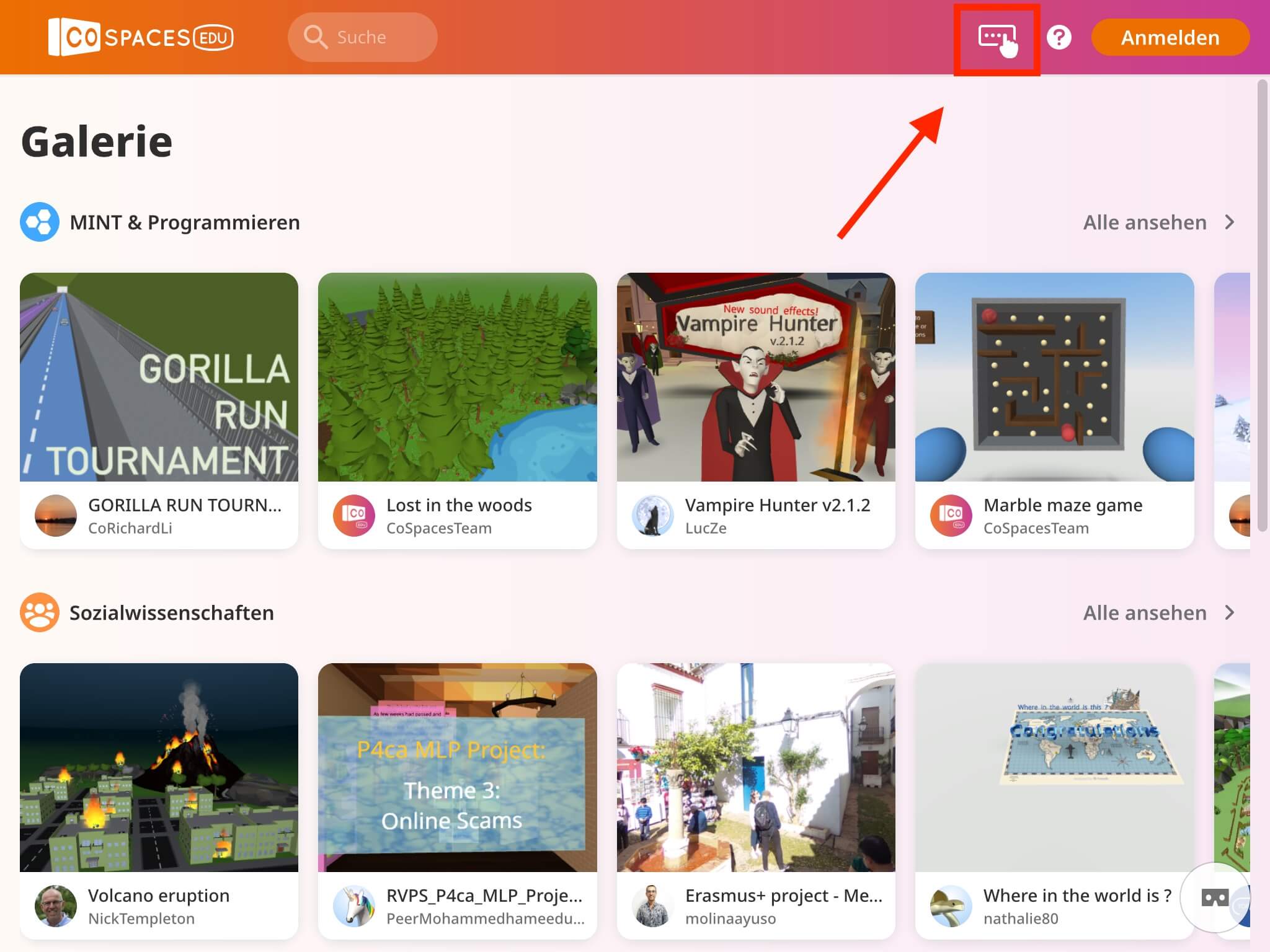The width and height of the screenshot is (1270, 952).
Task: Click CoRichardLi's avatar on the Gorilla Run card
Action: (56, 516)
